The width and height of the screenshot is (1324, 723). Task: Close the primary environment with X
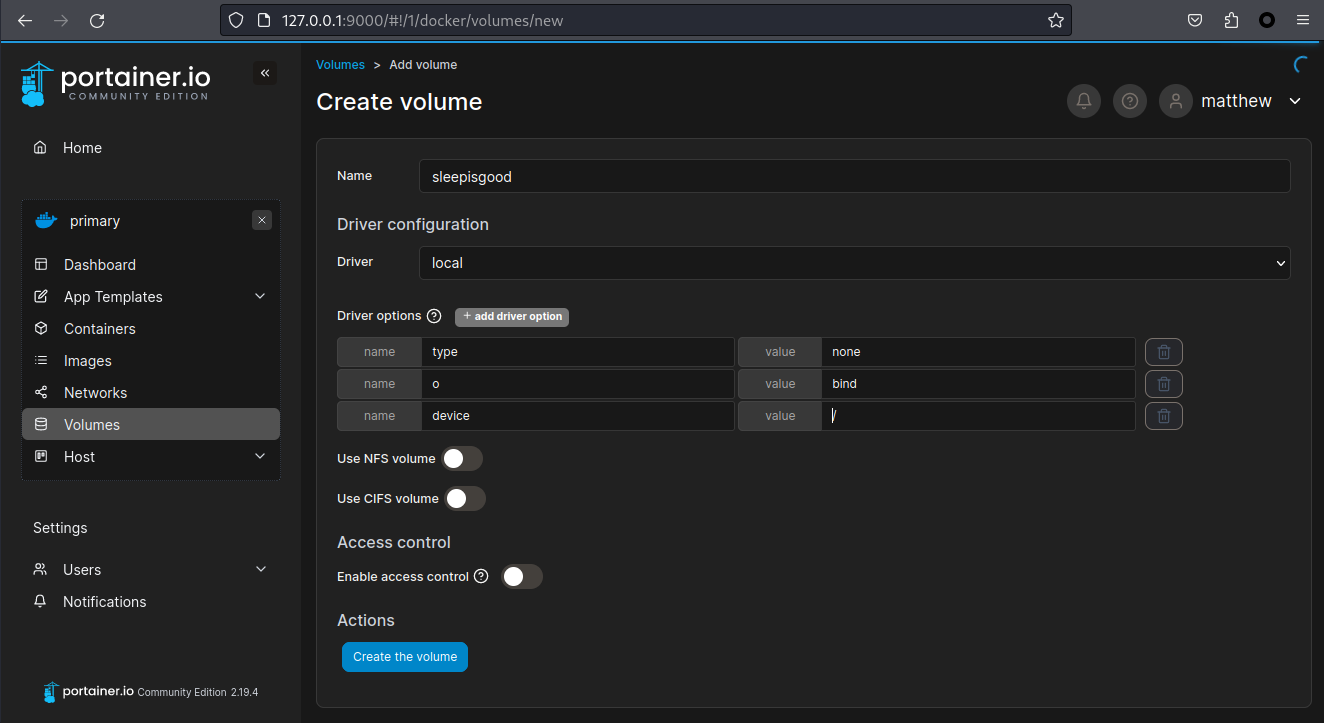pyautogui.click(x=262, y=220)
